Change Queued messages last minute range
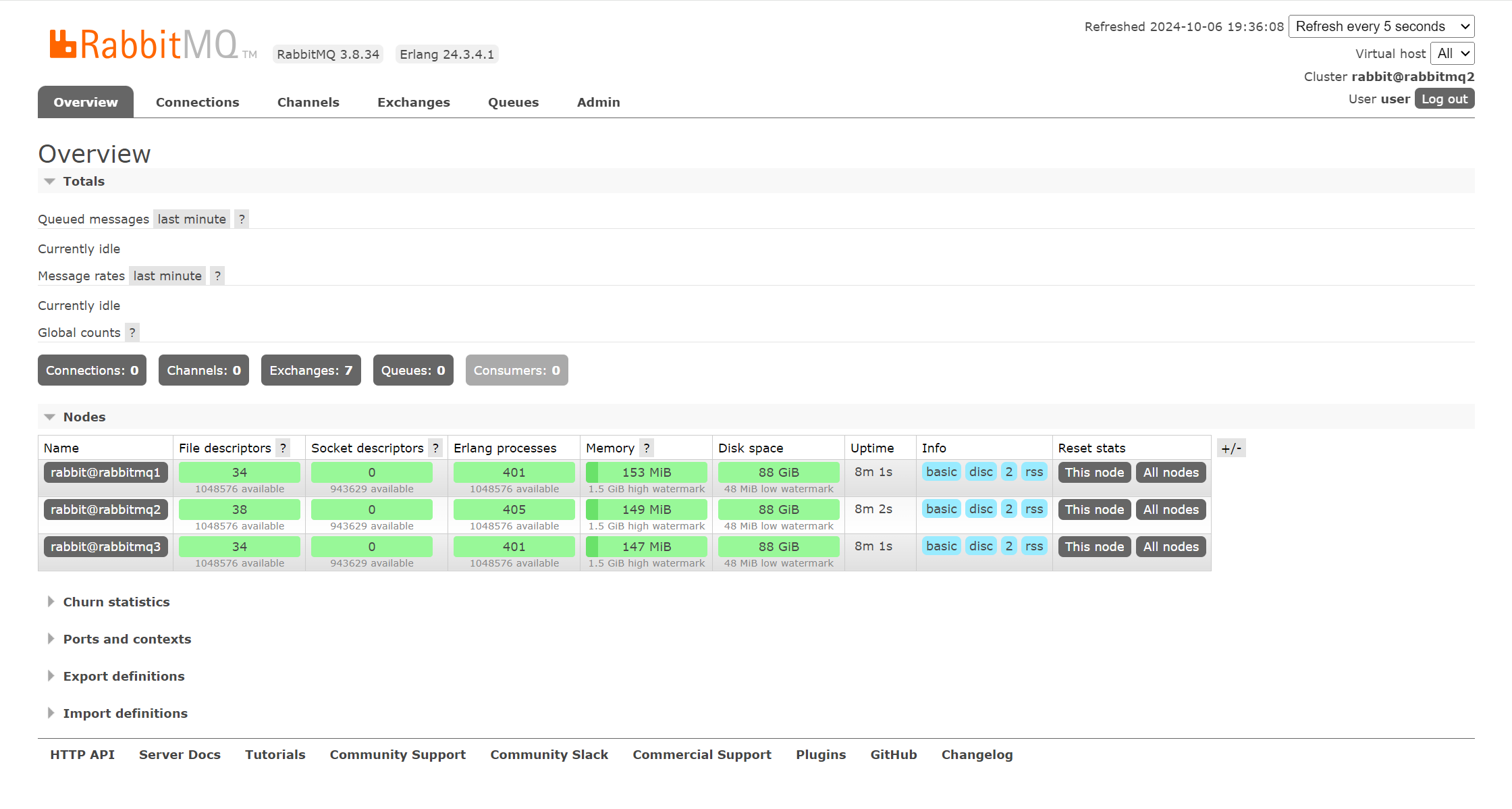Screen dimensions: 1512x809 click(192, 219)
